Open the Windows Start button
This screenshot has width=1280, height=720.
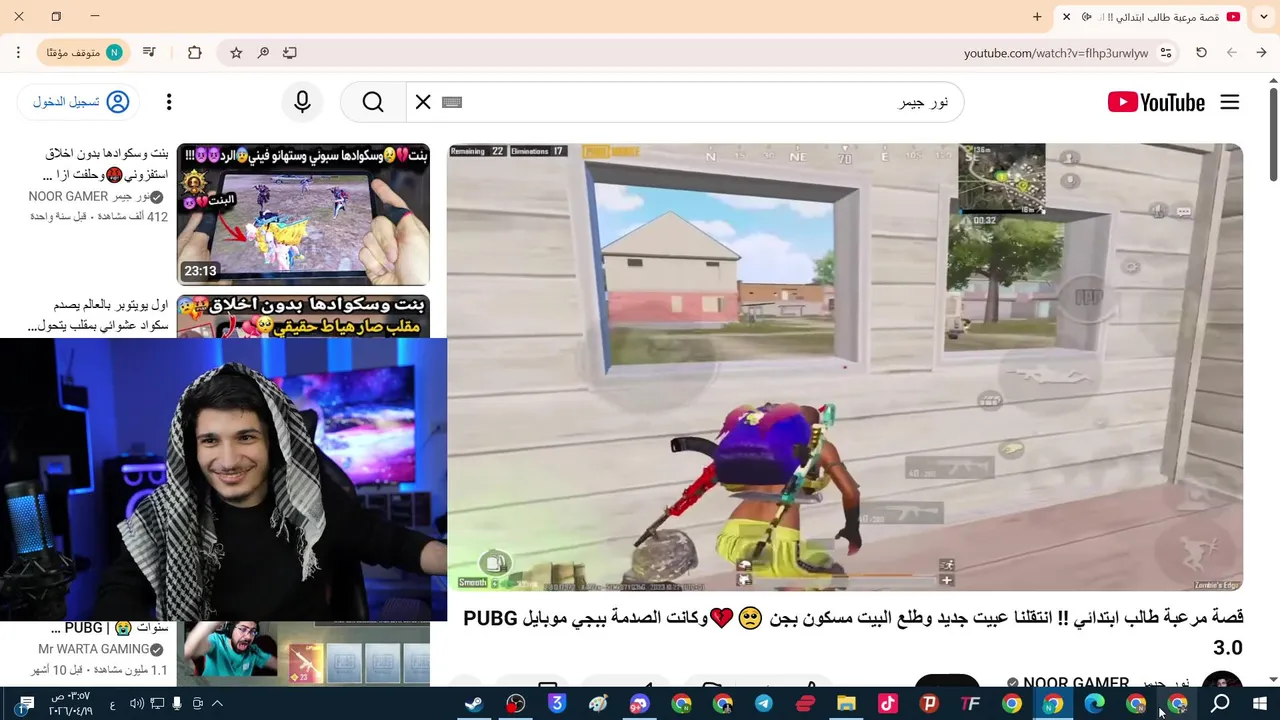1260,704
